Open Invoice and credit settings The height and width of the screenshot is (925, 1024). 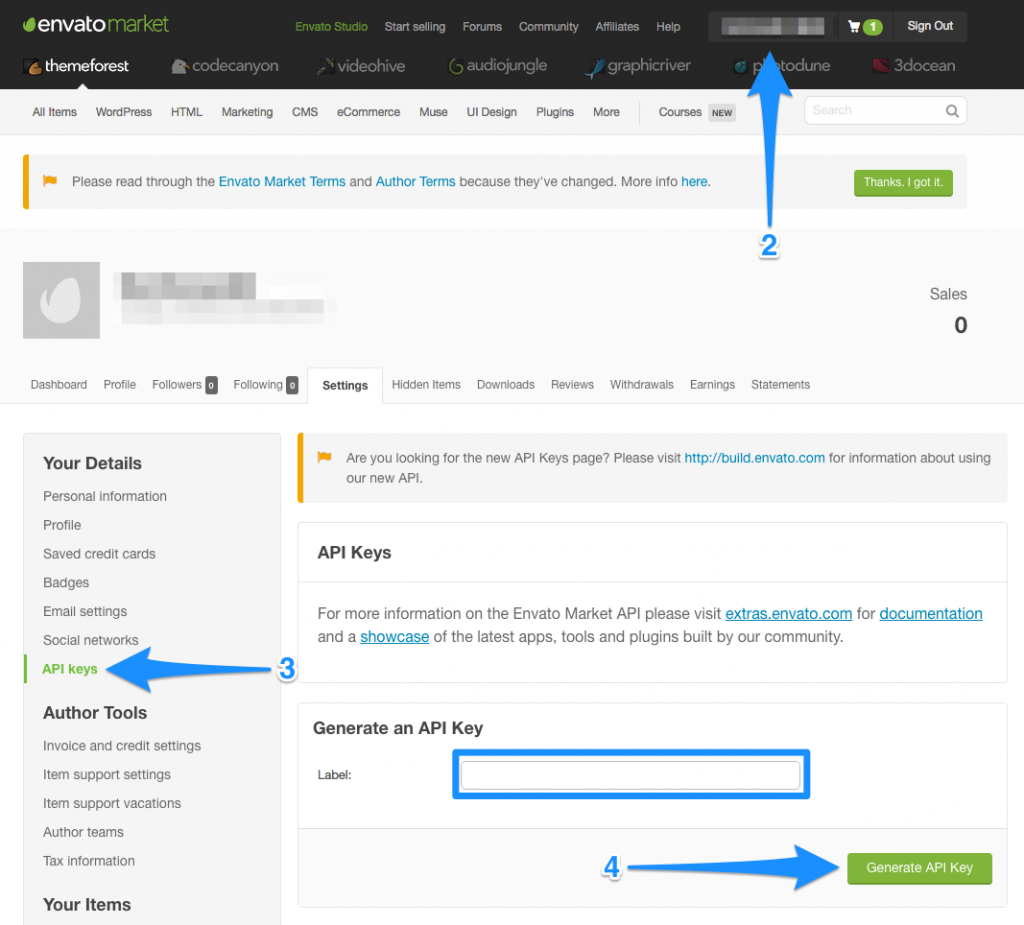click(x=122, y=746)
